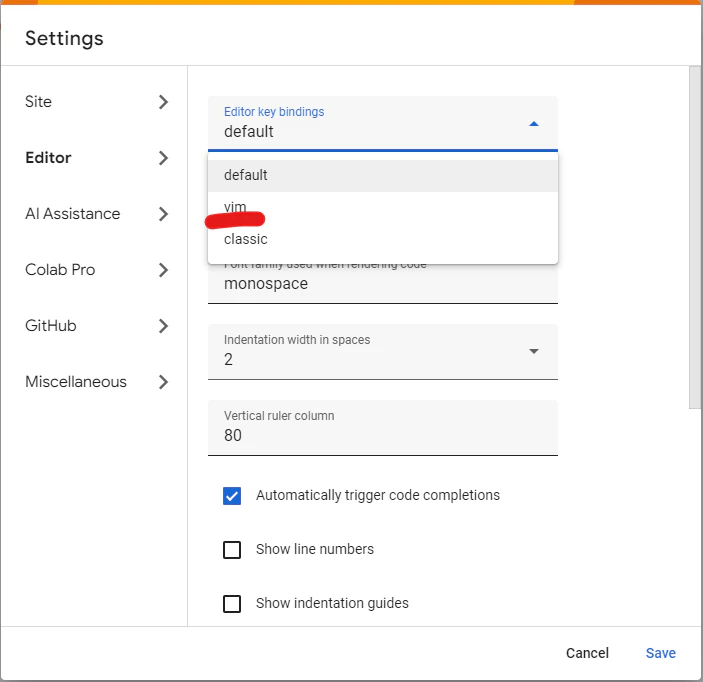Click the arrow icon beside Colab Pro
This screenshot has height=682, width=703.
tap(164, 270)
